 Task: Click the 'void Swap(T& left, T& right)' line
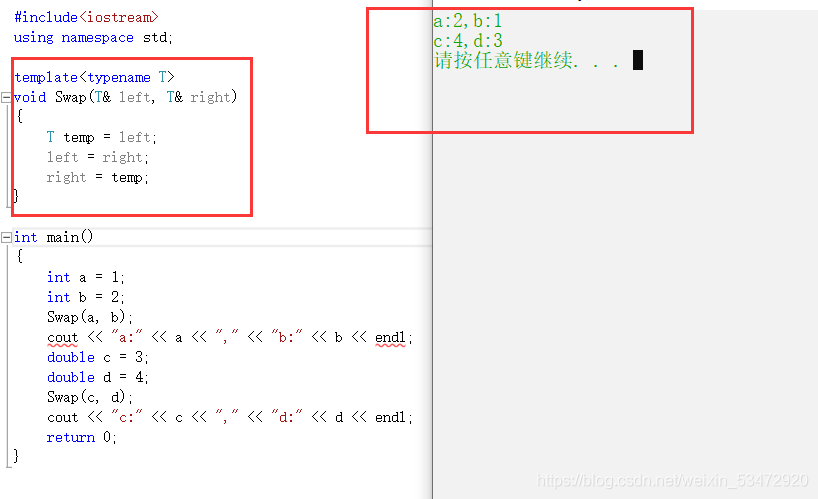tap(125, 97)
